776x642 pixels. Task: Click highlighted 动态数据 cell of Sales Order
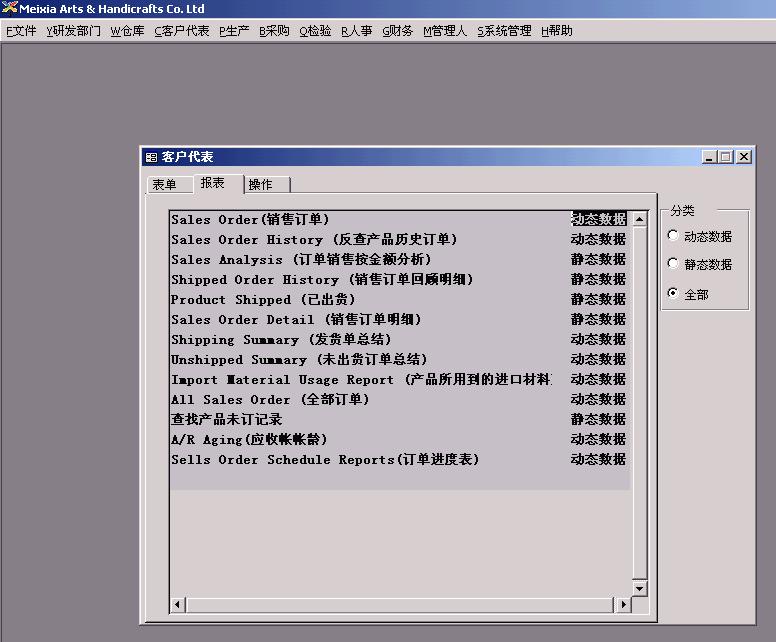click(598, 219)
